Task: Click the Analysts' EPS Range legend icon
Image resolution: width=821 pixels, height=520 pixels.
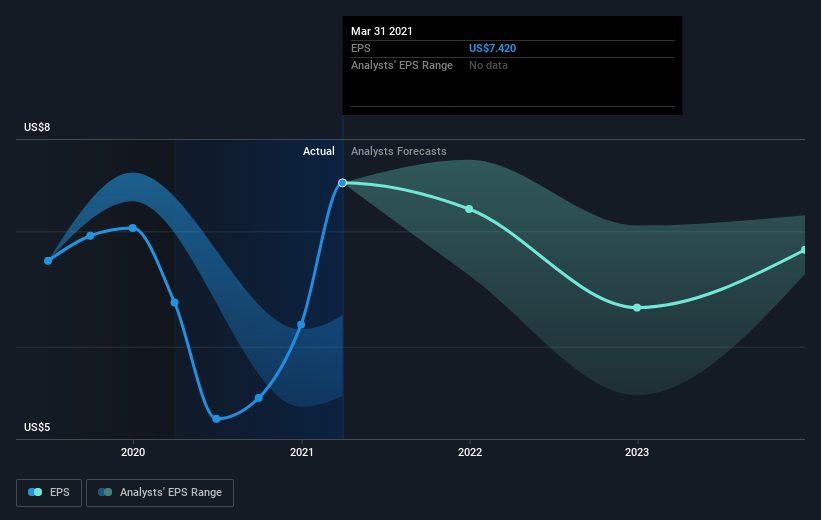Action: click(105, 492)
